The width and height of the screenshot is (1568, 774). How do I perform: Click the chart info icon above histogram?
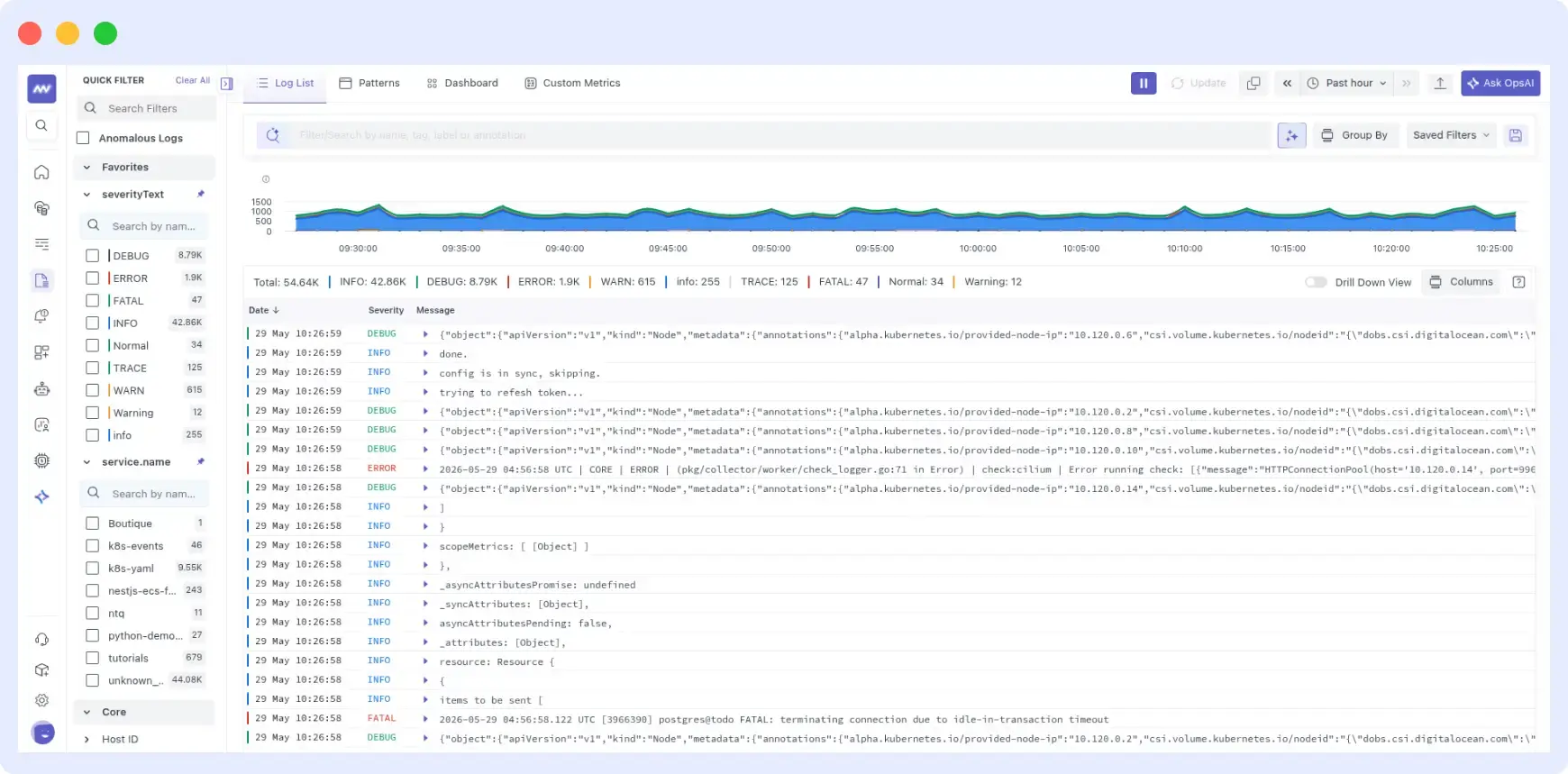tap(266, 179)
